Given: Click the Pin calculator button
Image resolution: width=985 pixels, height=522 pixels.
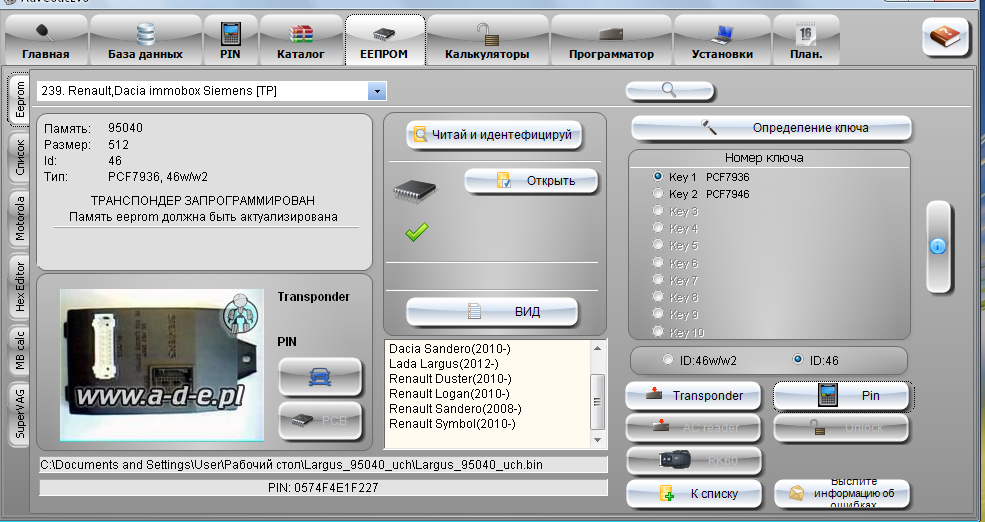Looking at the screenshot, I should click(841, 396).
